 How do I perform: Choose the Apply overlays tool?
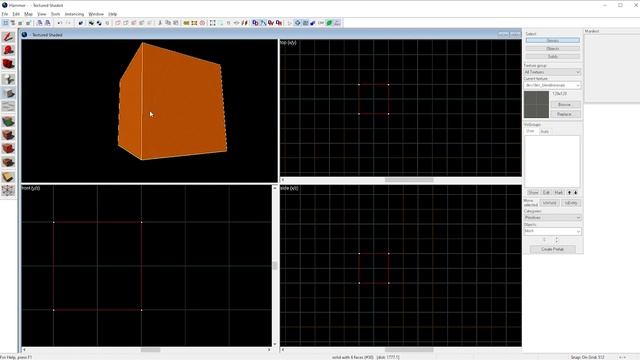(x=8, y=148)
